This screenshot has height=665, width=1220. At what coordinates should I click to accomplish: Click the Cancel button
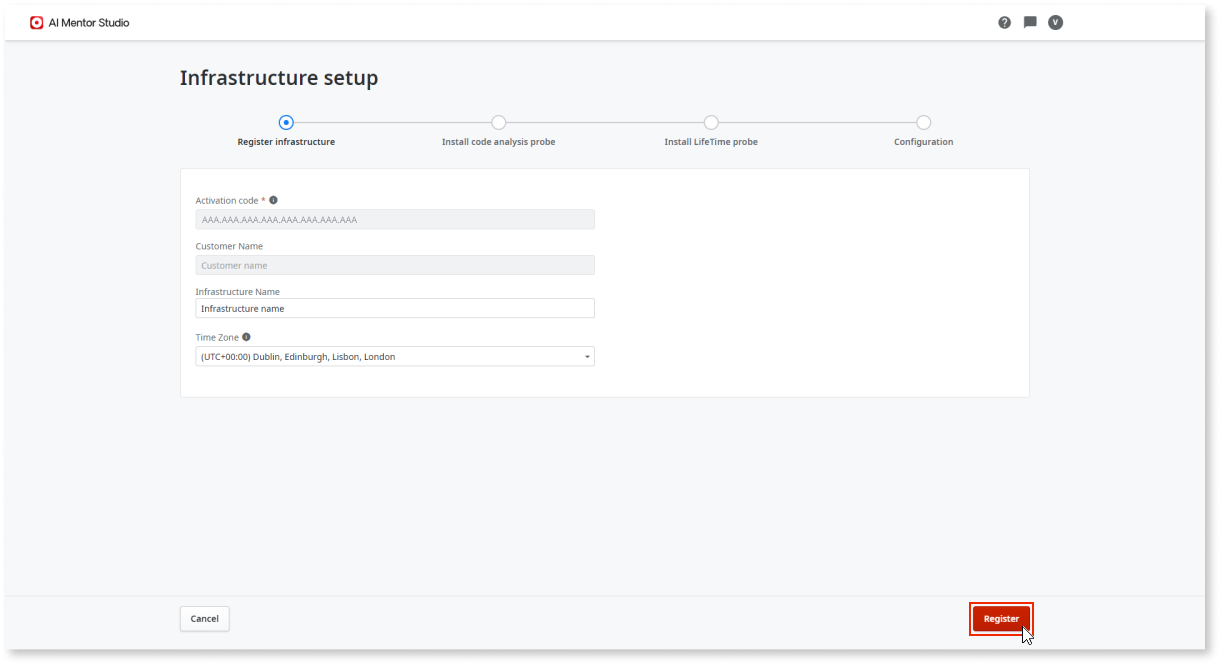click(204, 618)
